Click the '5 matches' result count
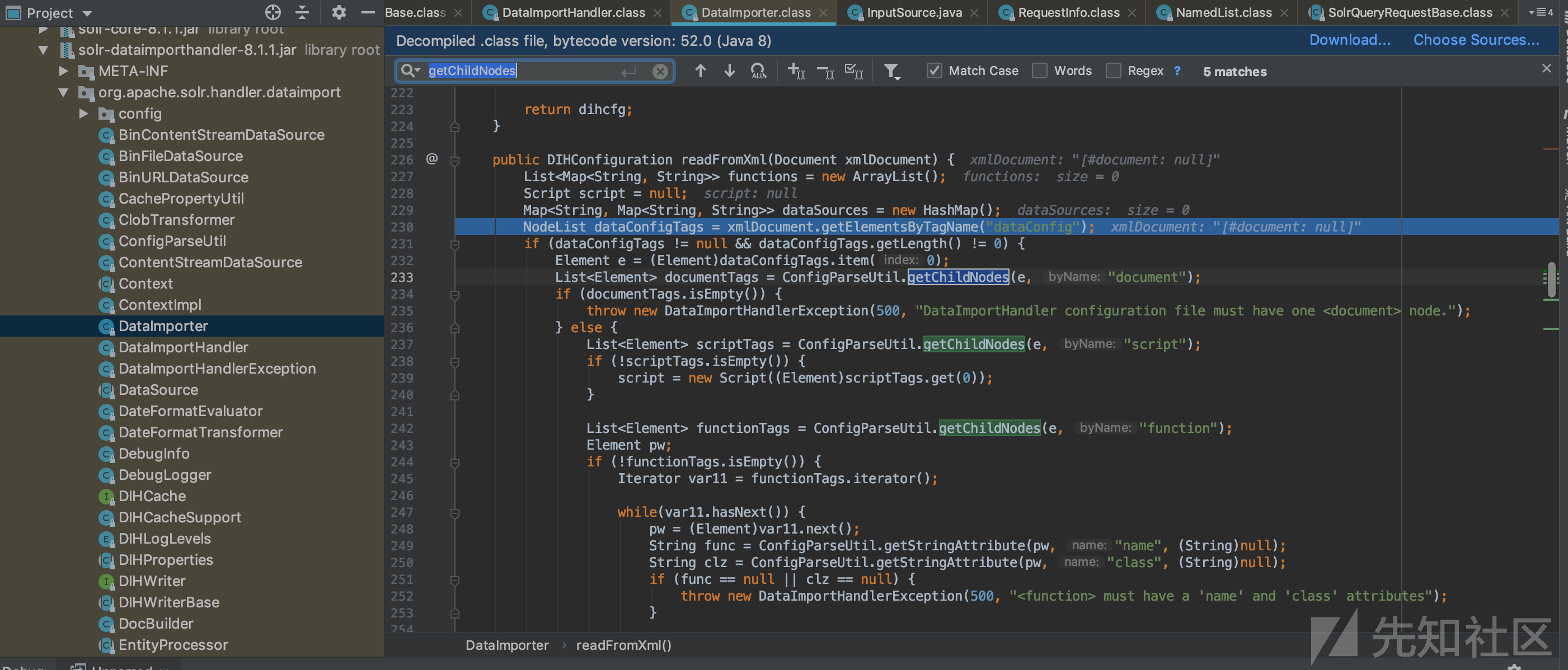 coord(1234,72)
